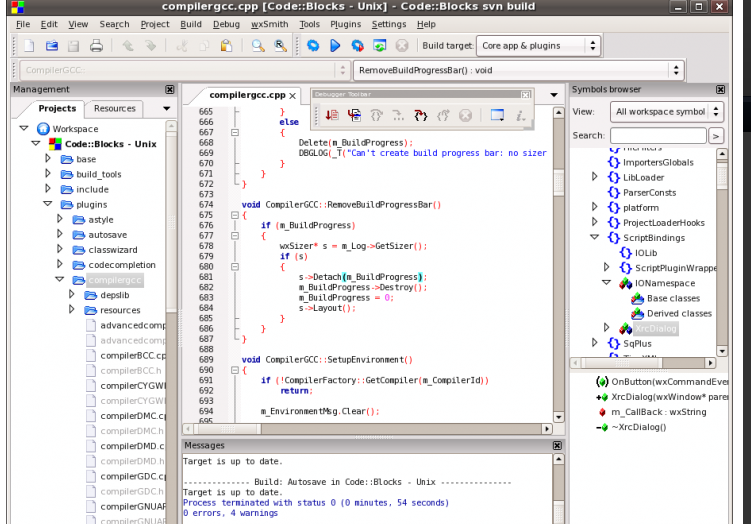
Task: Click the Next line debugger icon
Action: click(x=376, y=115)
